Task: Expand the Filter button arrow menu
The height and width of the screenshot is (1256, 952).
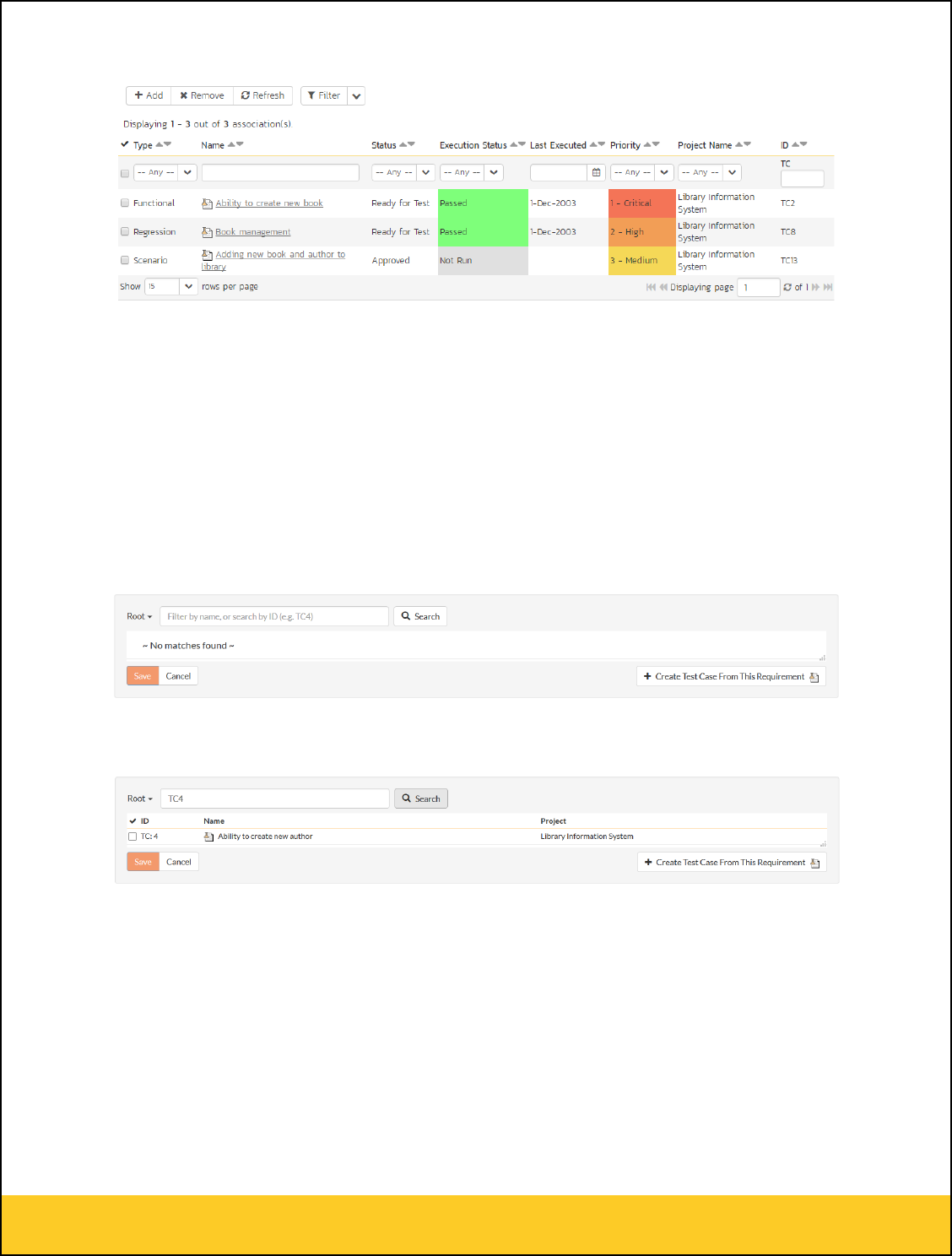Action: (356, 95)
